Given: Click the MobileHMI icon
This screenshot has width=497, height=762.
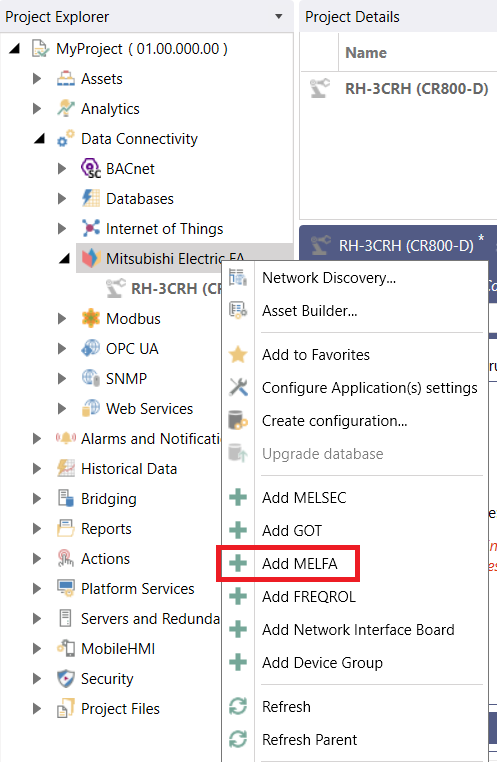Looking at the screenshot, I should tap(66, 649).
